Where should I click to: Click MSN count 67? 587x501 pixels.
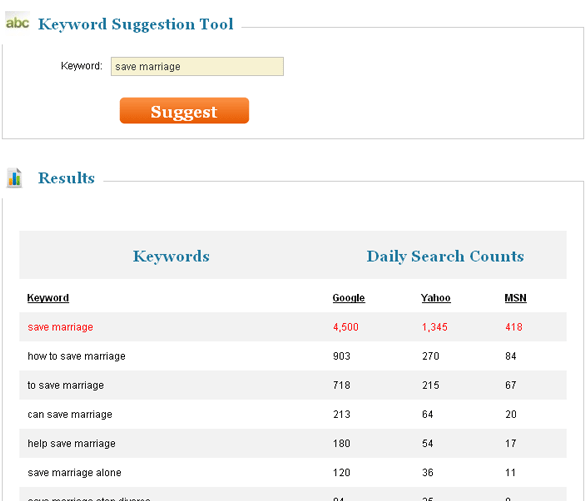click(511, 385)
